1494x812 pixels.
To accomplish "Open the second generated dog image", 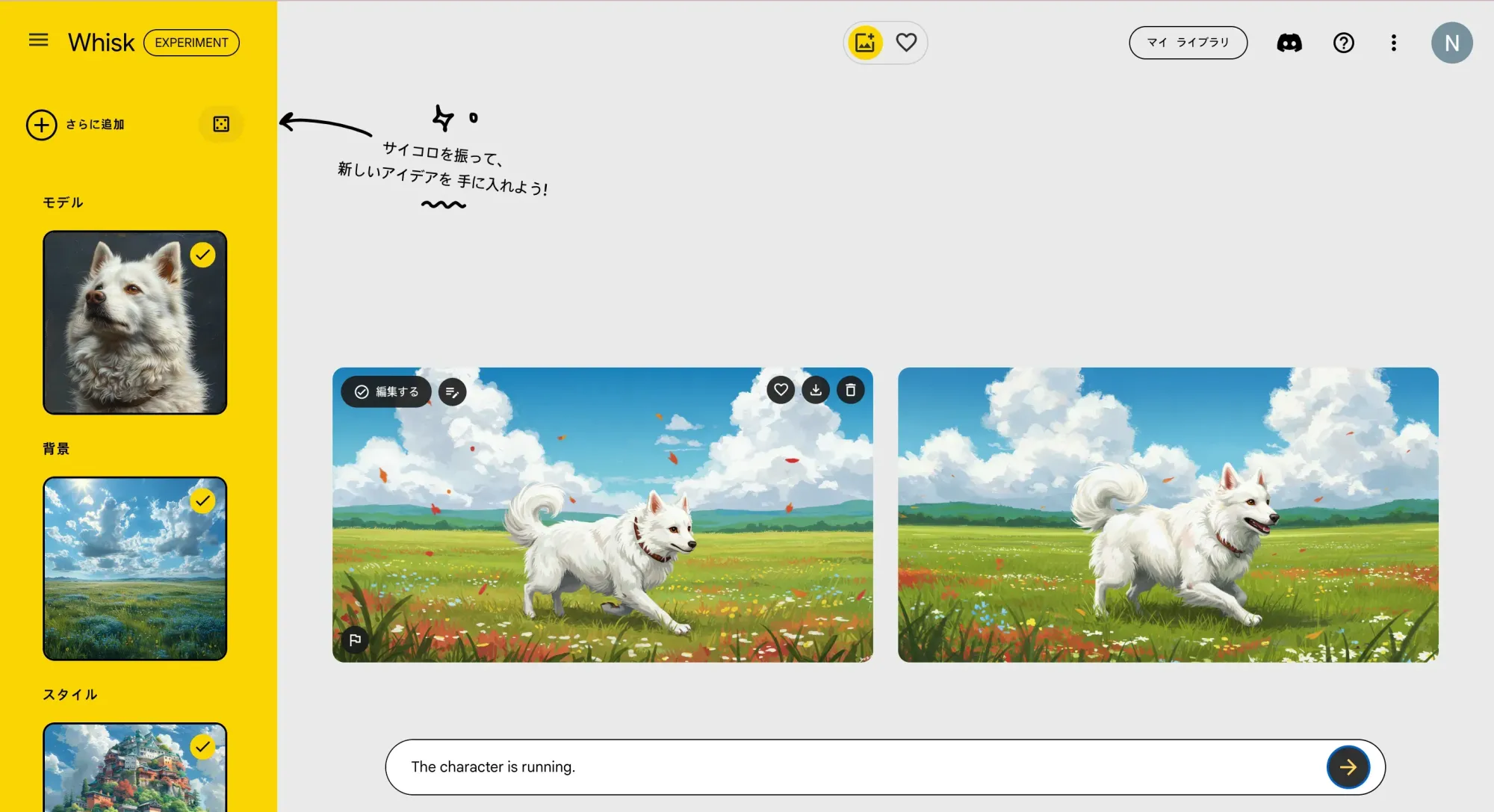I will coord(1168,515).
